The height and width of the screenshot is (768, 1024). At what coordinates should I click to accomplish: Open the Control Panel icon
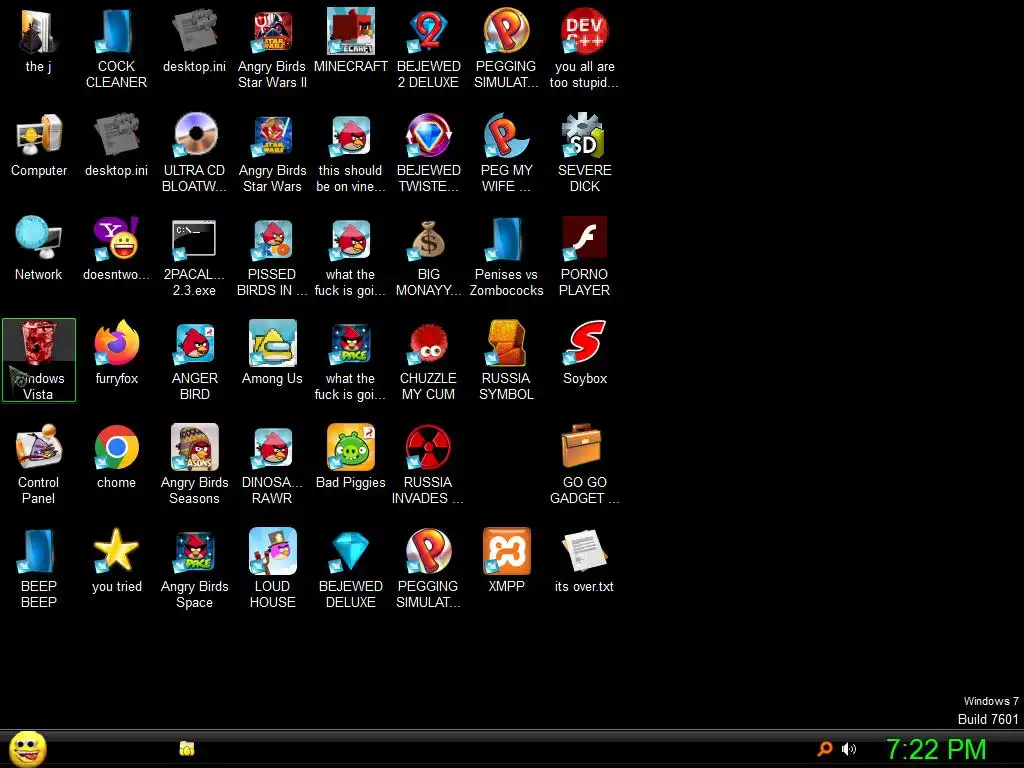39,464
